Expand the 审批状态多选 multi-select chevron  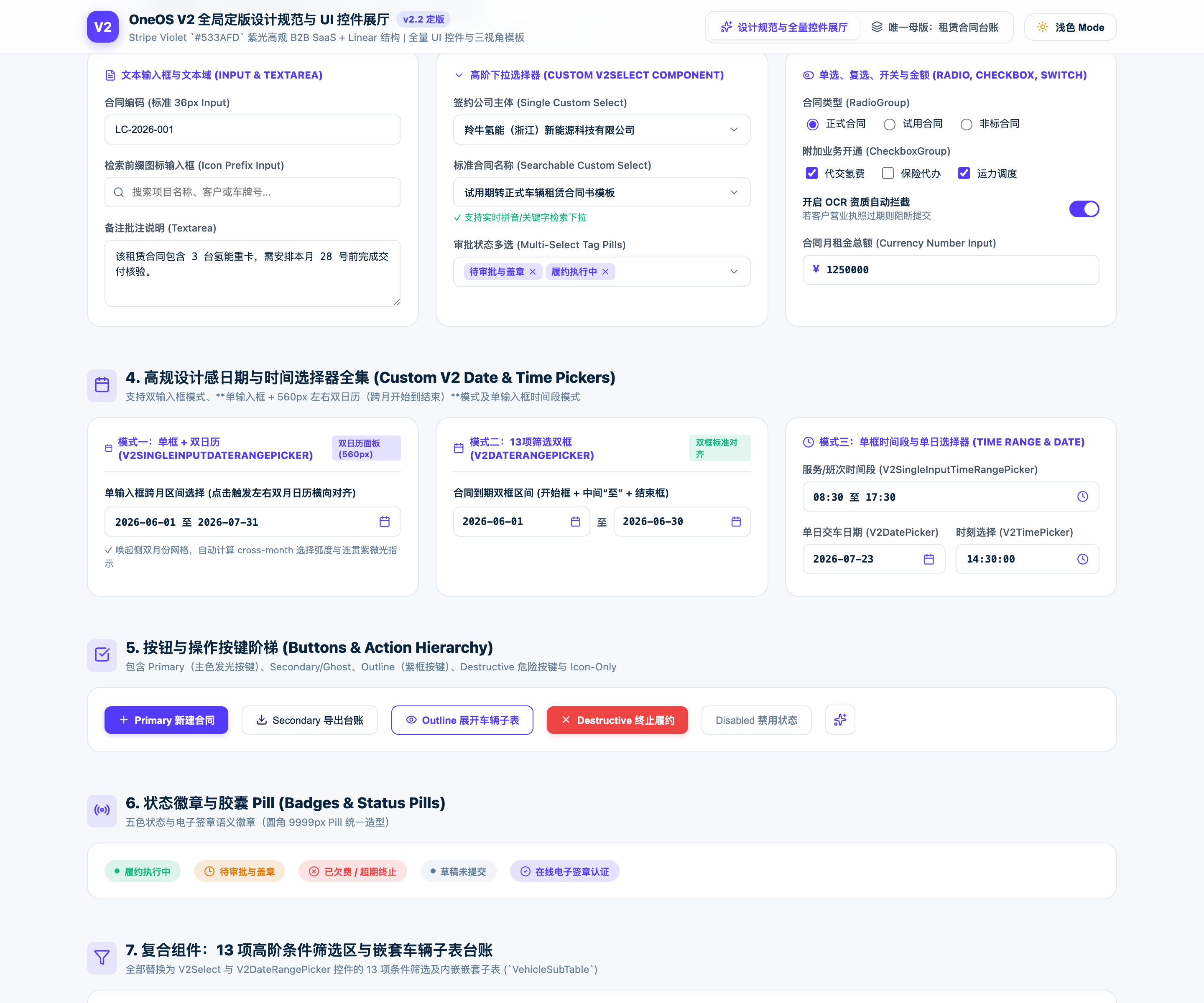point(734,272)
